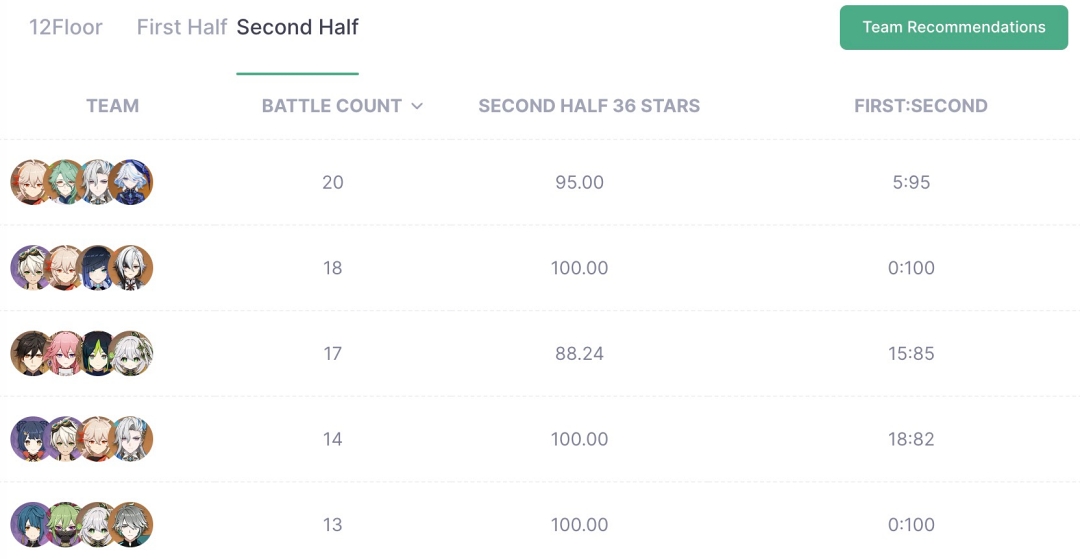Click blue-haired third avatar in 18-battle team
This screenshot has height=559, width=1080.
click(x=98, y=268)
